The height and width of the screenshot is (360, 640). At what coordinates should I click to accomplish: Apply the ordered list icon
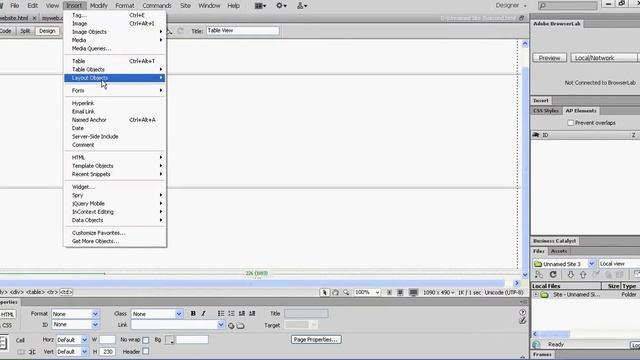coord(231,313)
